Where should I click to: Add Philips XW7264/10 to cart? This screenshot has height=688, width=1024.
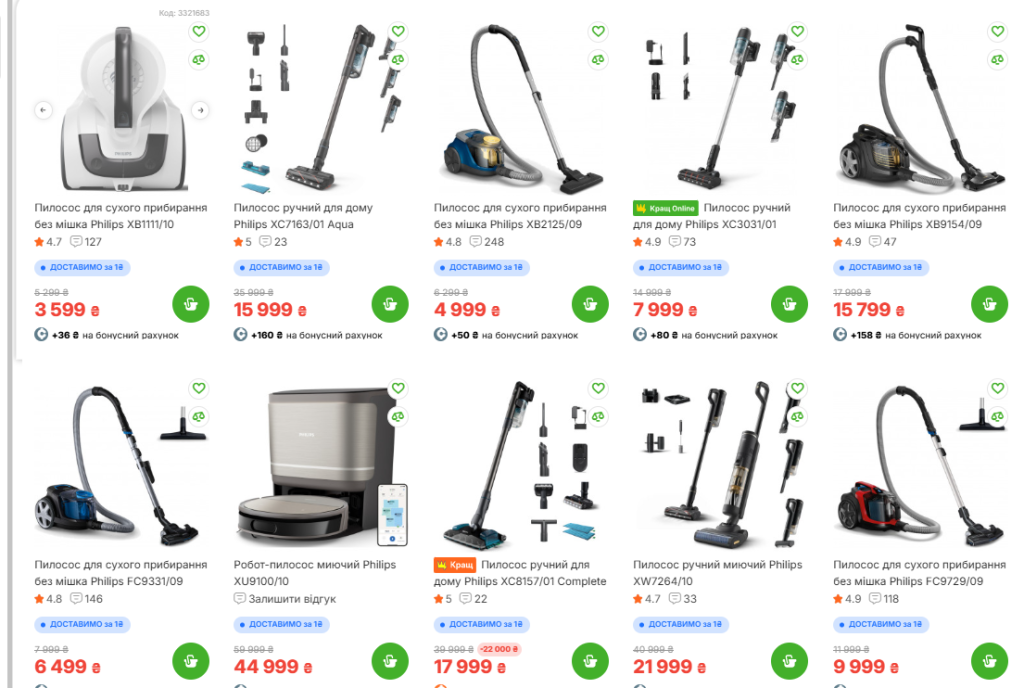[789, 661]
